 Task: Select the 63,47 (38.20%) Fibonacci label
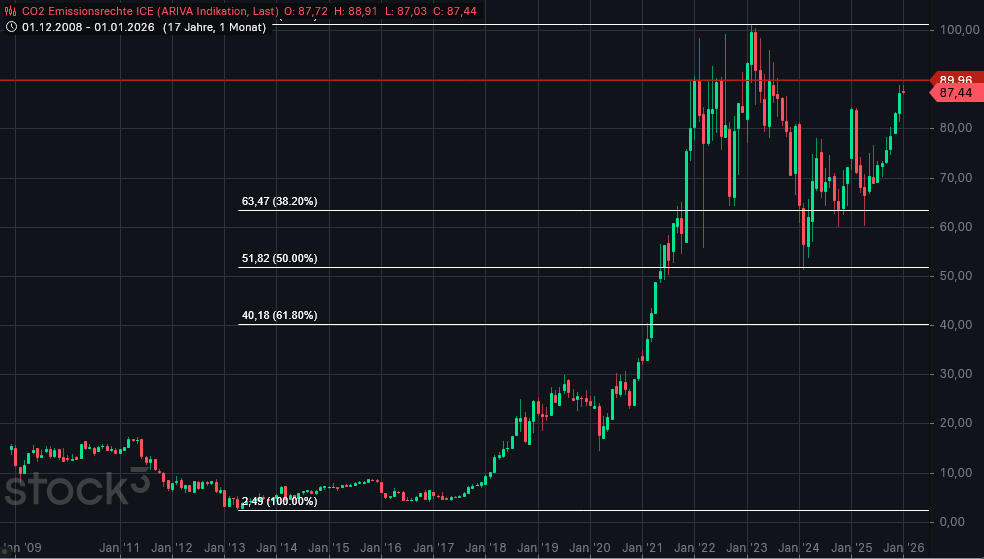point(279,202)
